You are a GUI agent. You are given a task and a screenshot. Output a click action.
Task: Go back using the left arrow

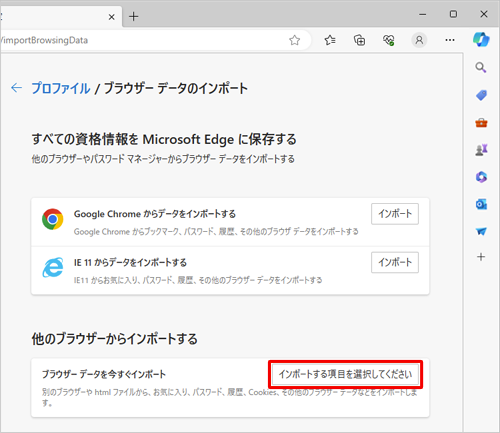(x=16, y=88)
